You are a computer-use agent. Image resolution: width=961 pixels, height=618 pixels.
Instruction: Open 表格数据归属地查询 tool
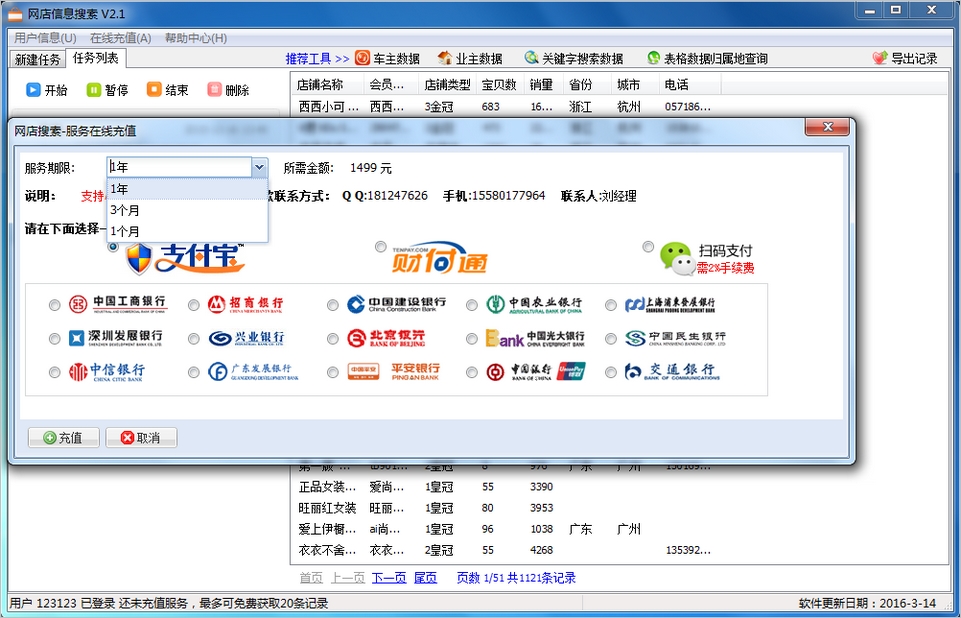707,58
